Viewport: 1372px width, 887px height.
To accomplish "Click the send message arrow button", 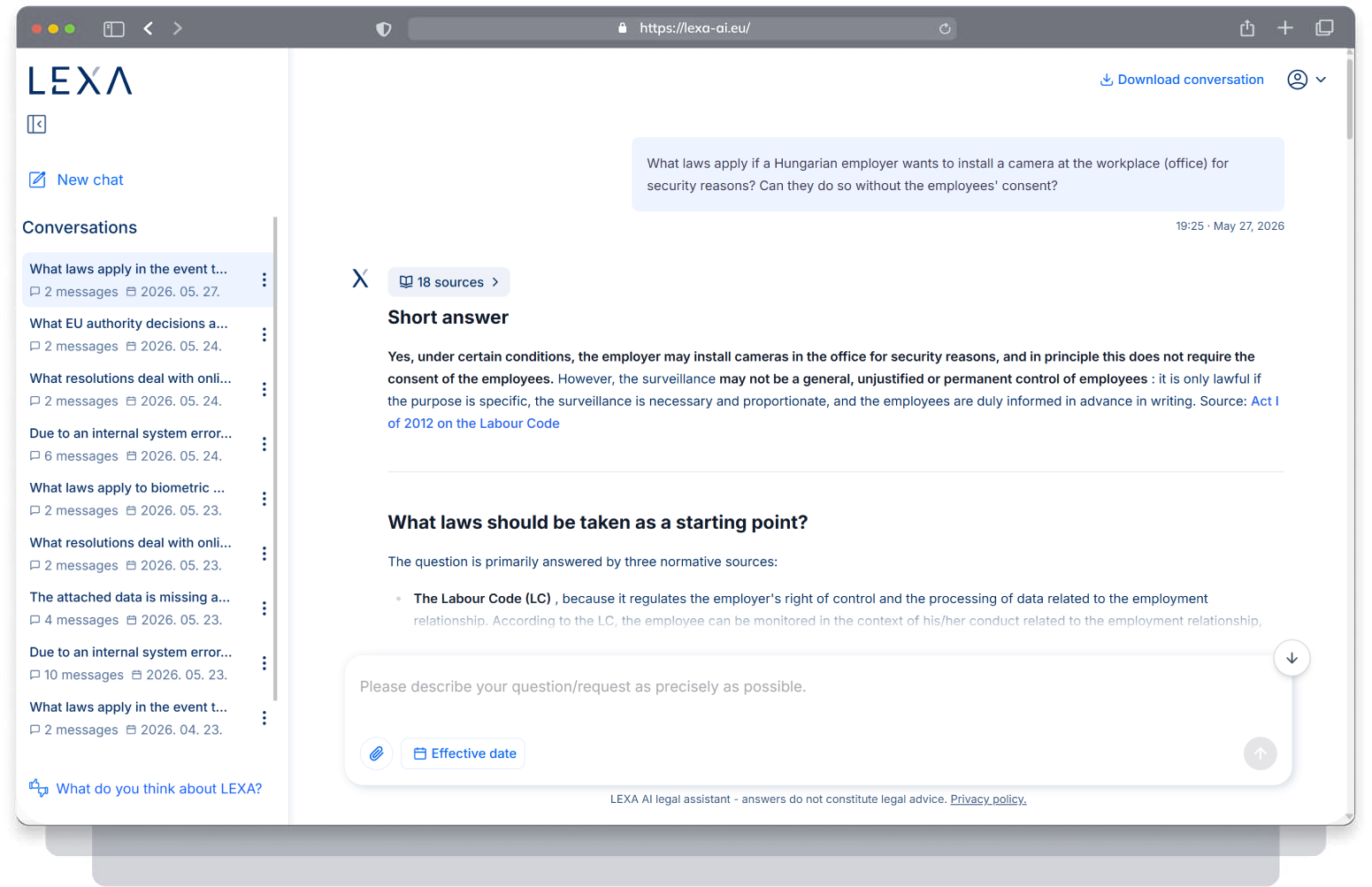I will click(1260, 753).
